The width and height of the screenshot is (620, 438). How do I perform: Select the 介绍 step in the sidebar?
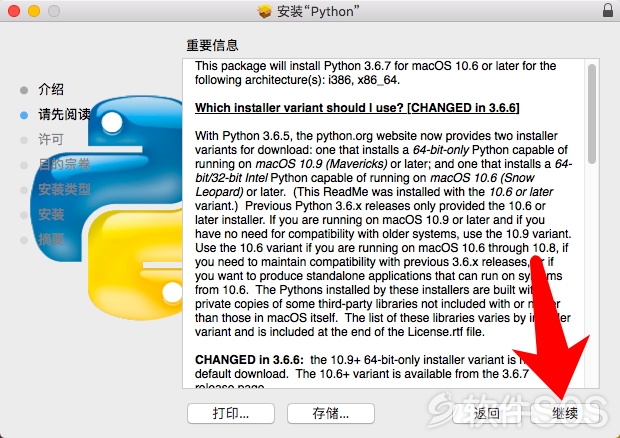pyautogui.click(x=51, y=89)
